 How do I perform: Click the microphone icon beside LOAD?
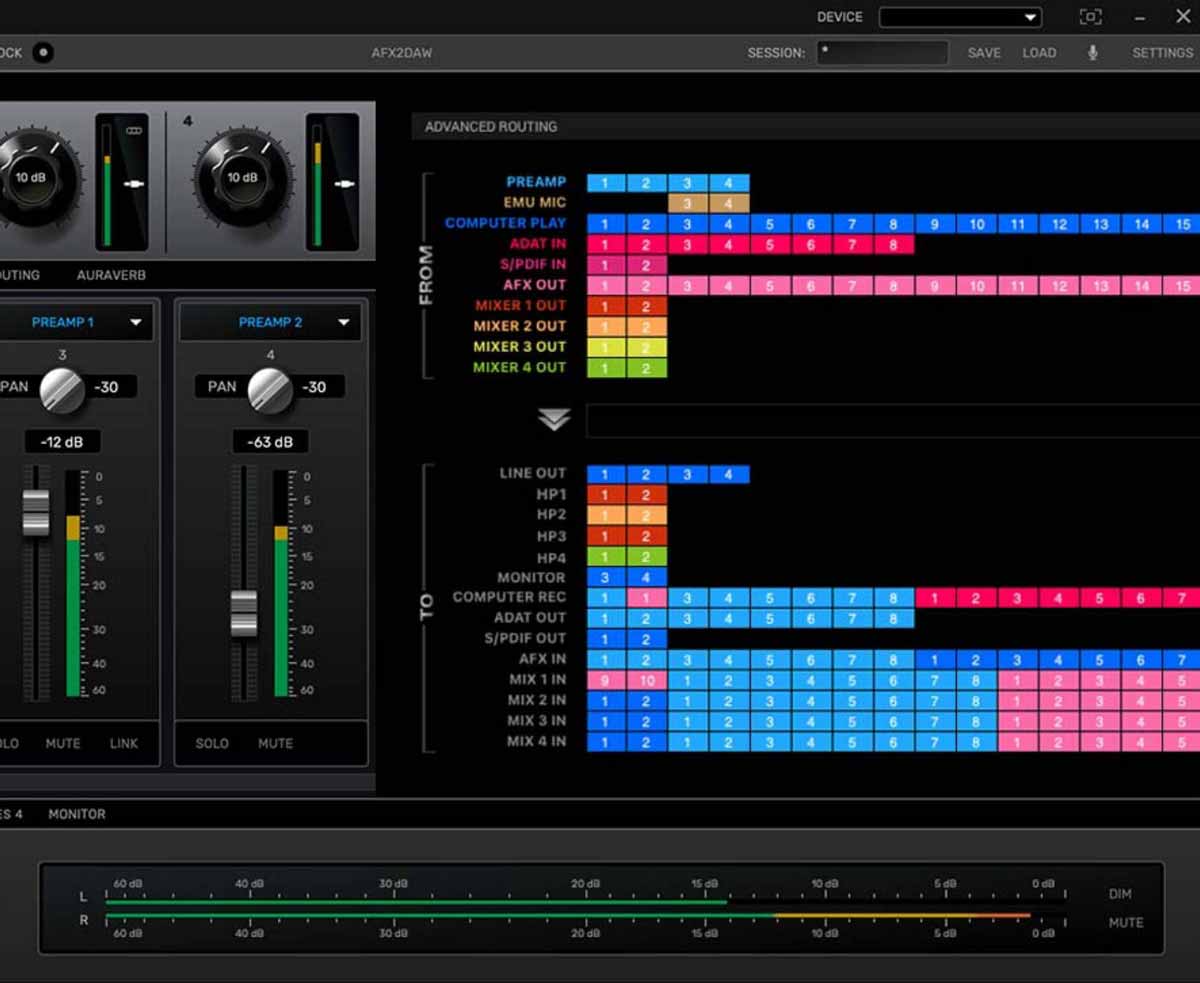point(1092,53)
